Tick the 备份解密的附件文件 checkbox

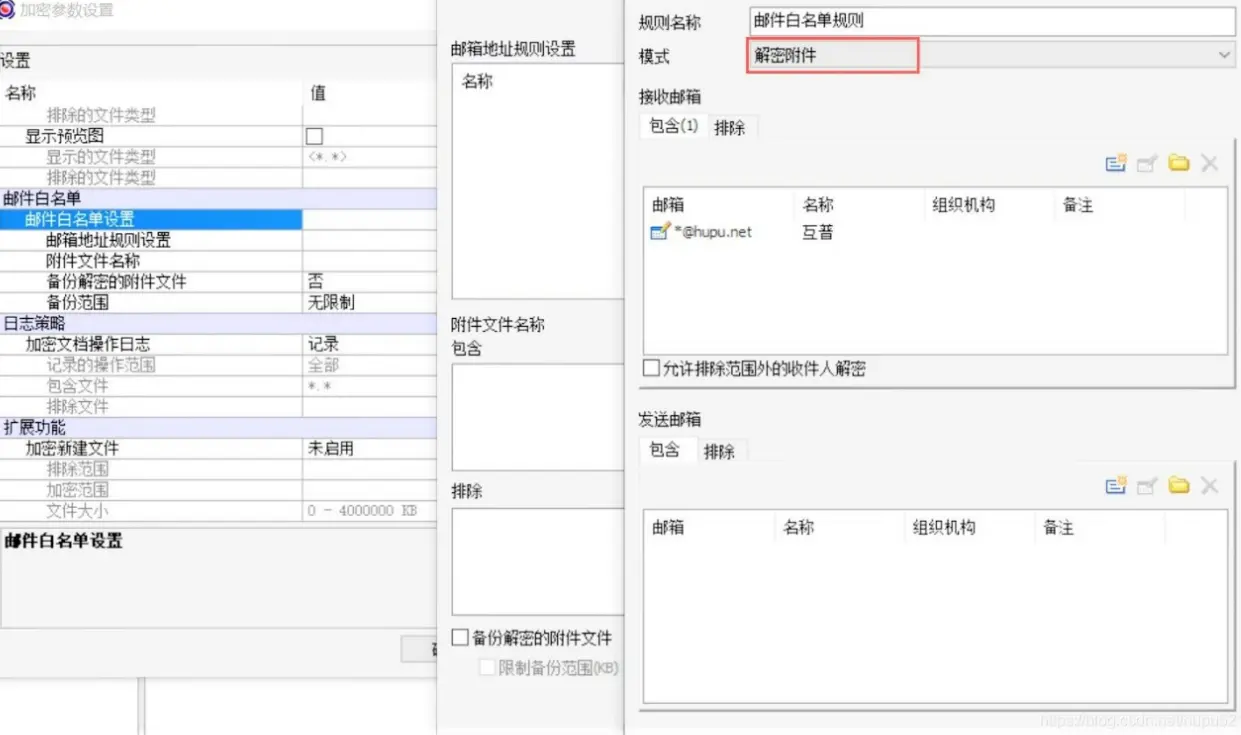[x=460, y=638]
